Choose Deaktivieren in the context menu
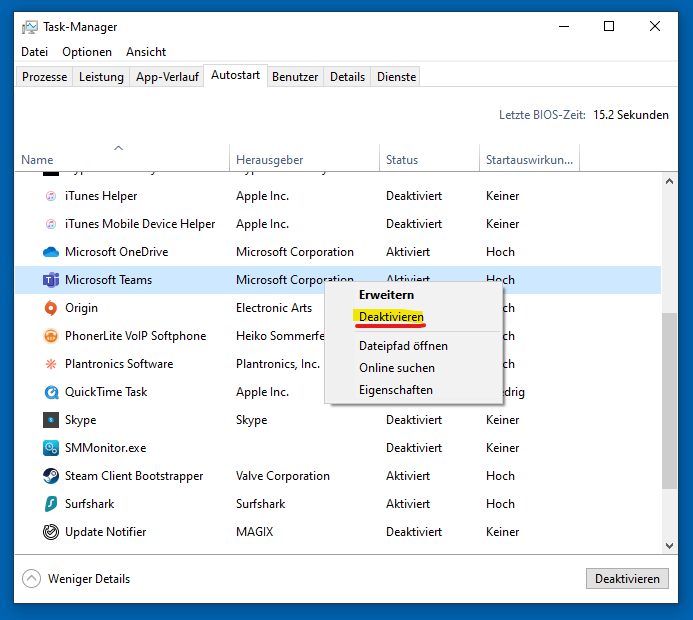 414,317
